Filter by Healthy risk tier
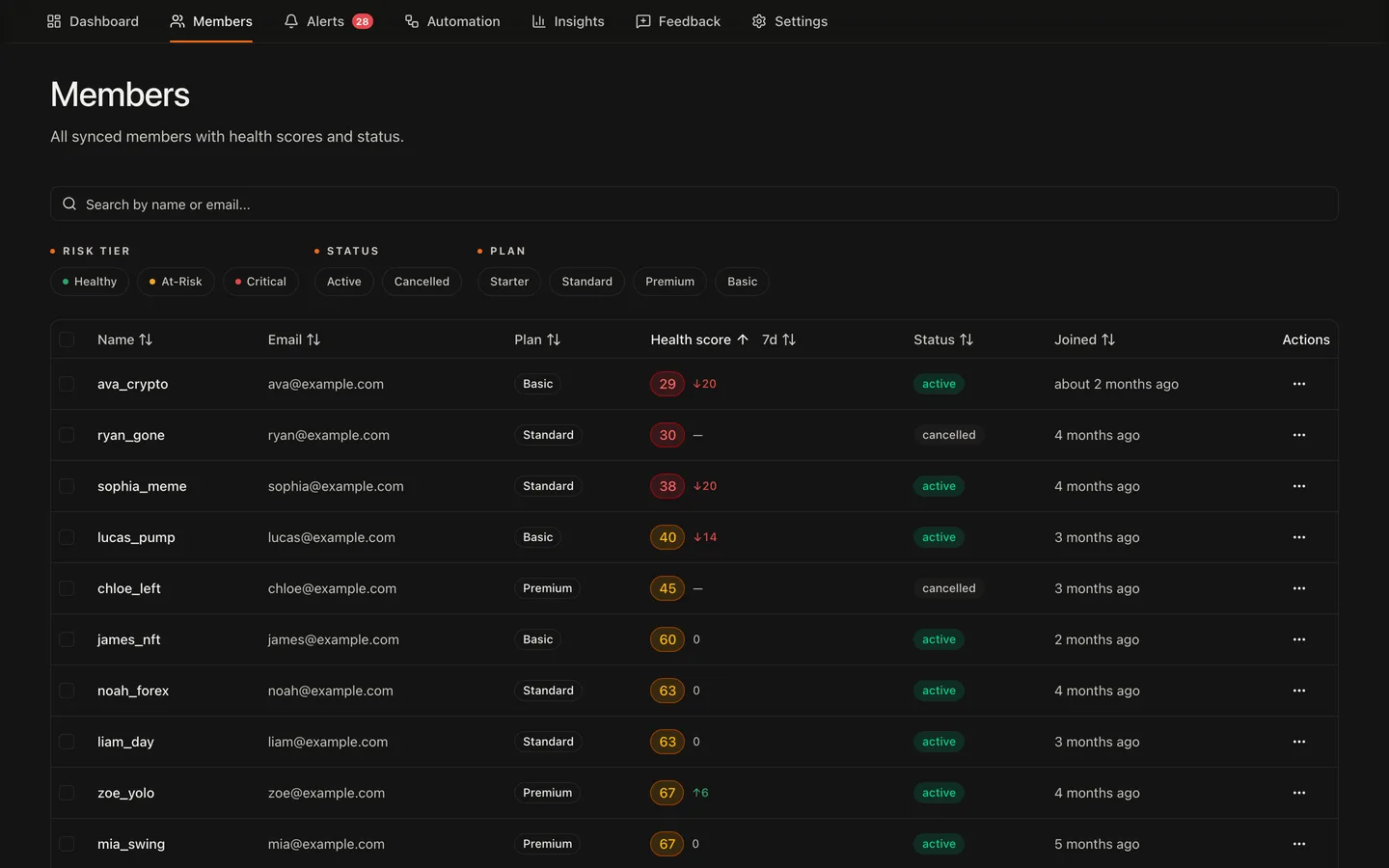Image resolution: width=1389 pixels, height=868 pixels. coord(90,282)
